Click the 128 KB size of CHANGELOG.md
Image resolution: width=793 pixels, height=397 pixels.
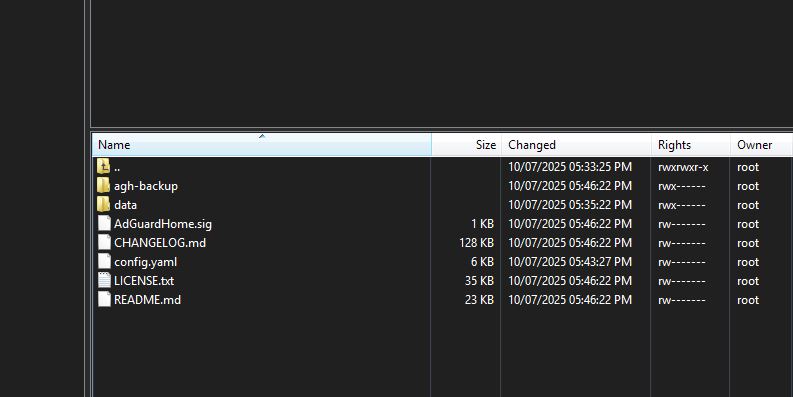pyautogui.click(x=476, y=243)
